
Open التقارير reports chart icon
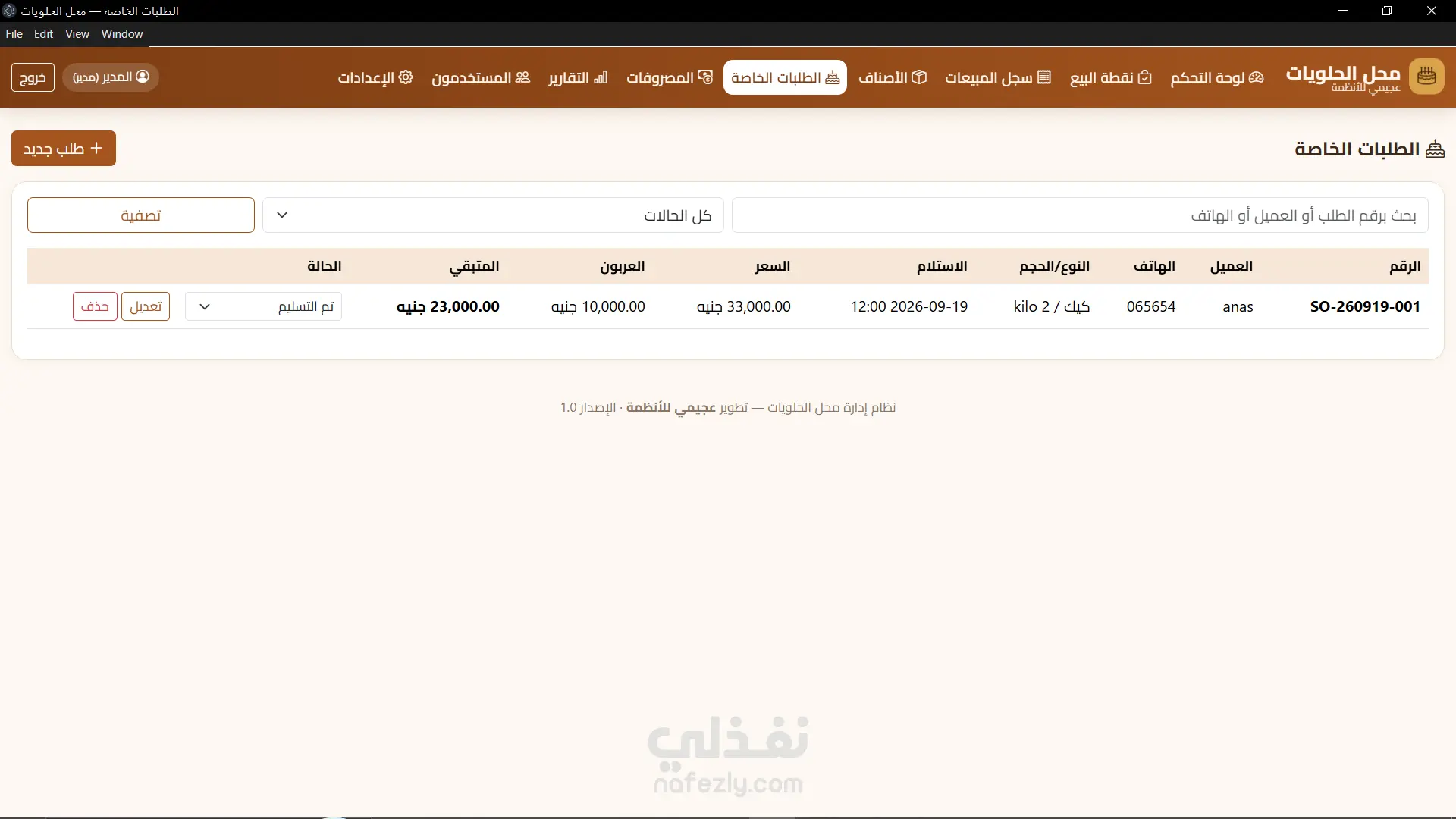[x=601, y=77]
